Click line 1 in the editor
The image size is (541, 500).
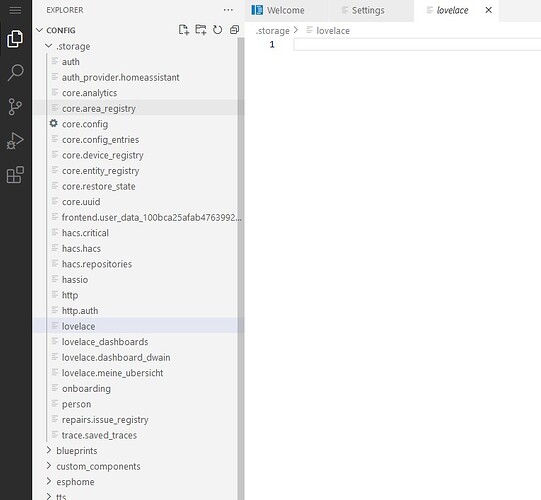417,45
